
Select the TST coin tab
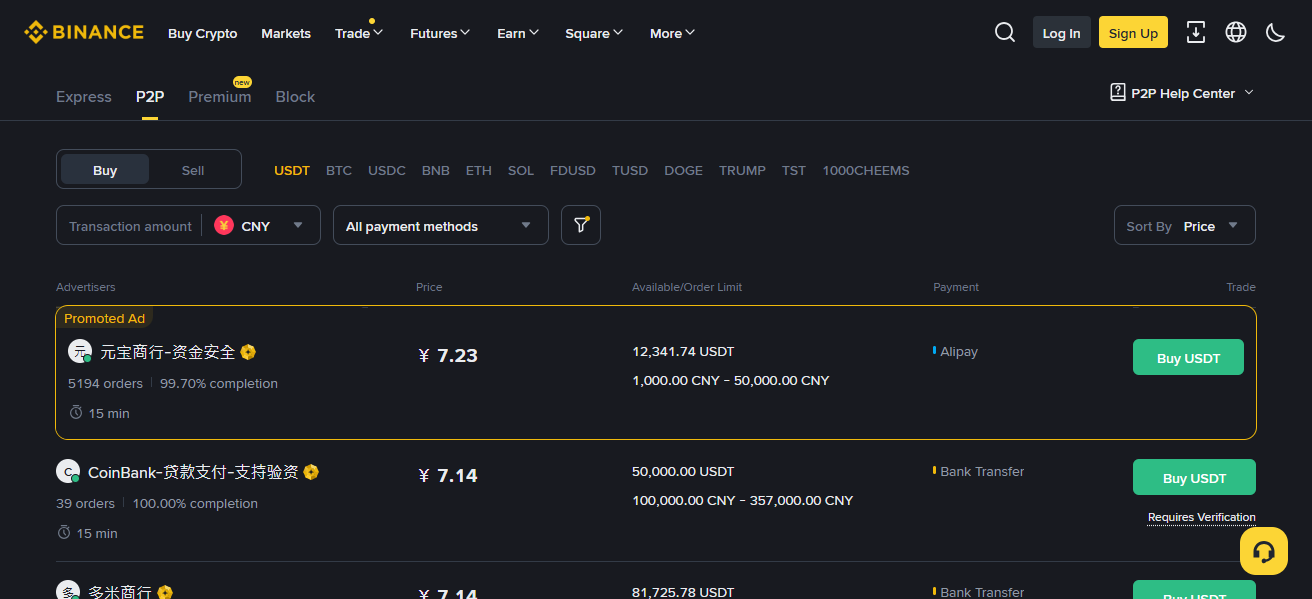[x=794, y=170]
